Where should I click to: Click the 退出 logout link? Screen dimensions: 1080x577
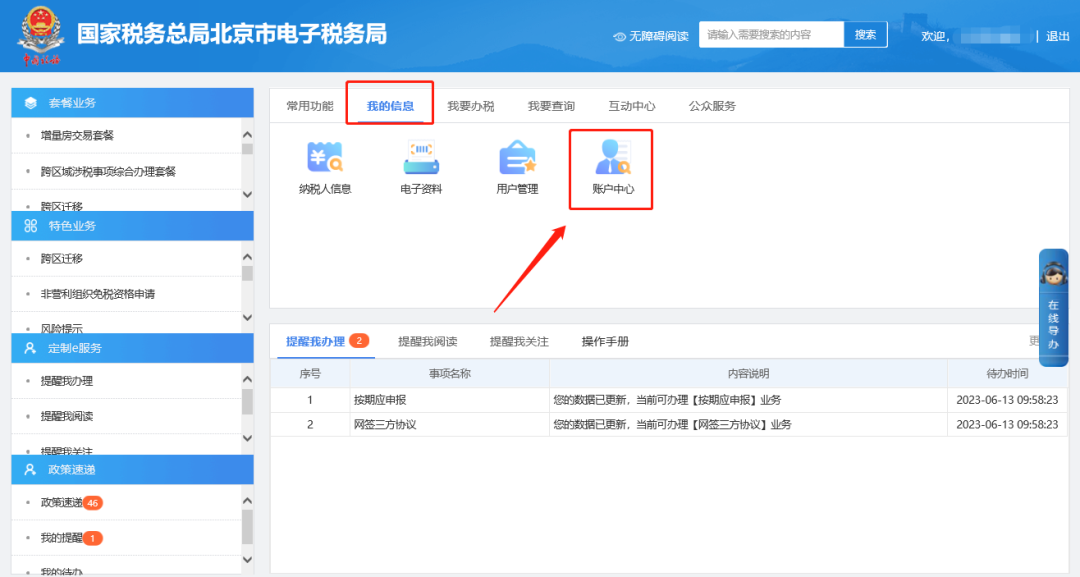(1057, 36)
